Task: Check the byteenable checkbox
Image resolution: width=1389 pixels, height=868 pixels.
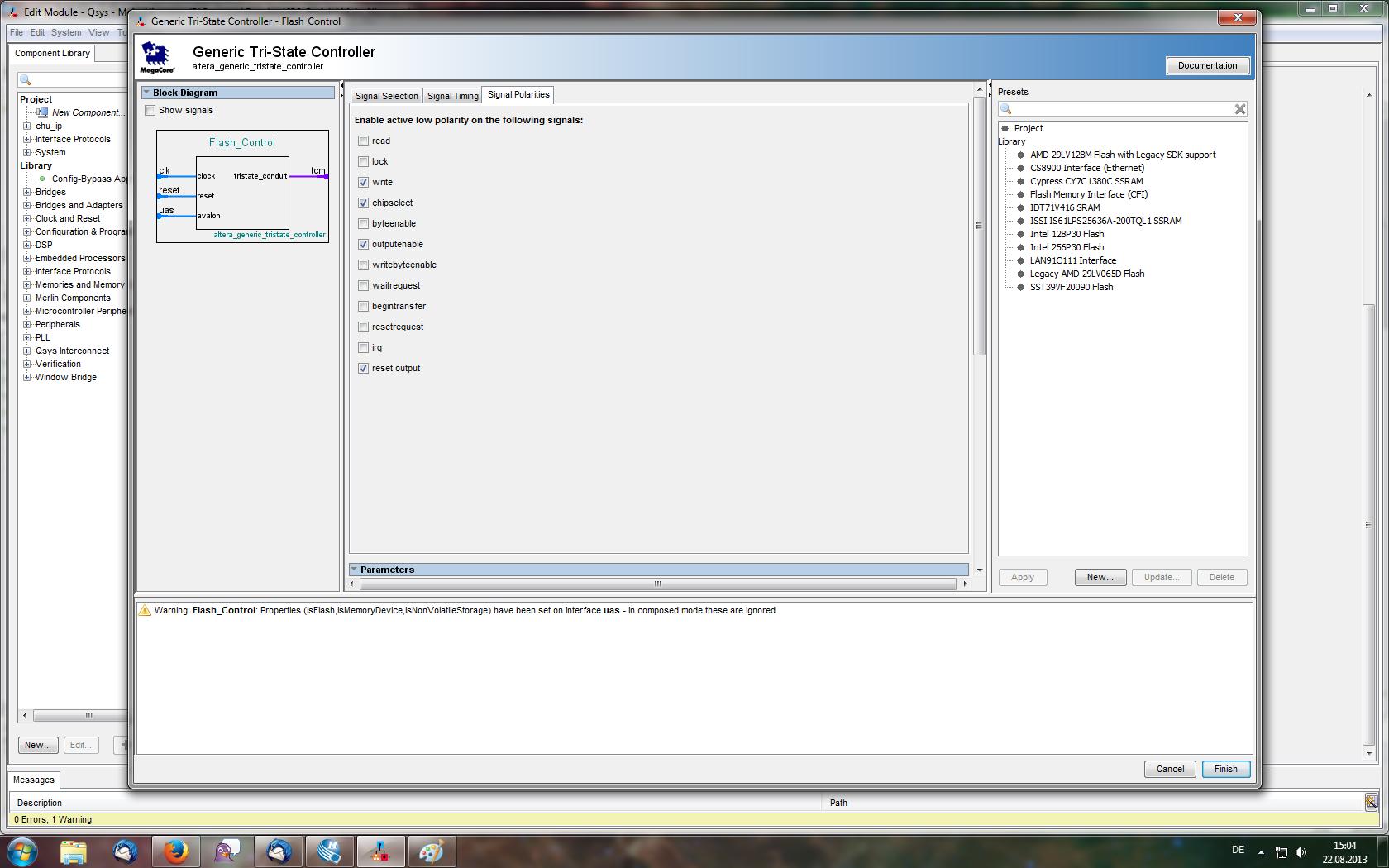Action: (x=363, y=223)
